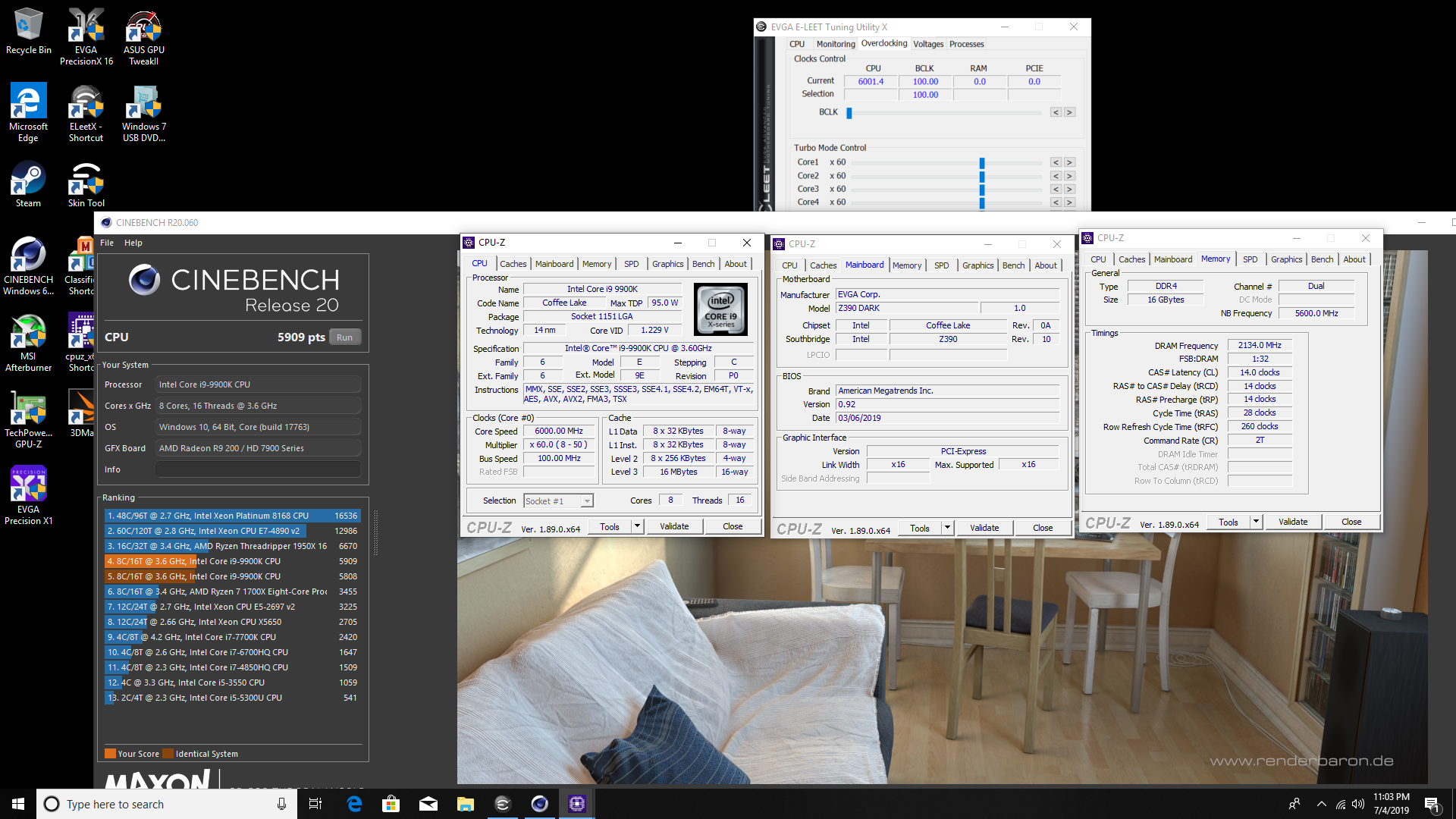This screenshot has height=819, width=1456.
Task: Open Windows 7 USB DVD tool icon
Action: click(x=143, y=112)
